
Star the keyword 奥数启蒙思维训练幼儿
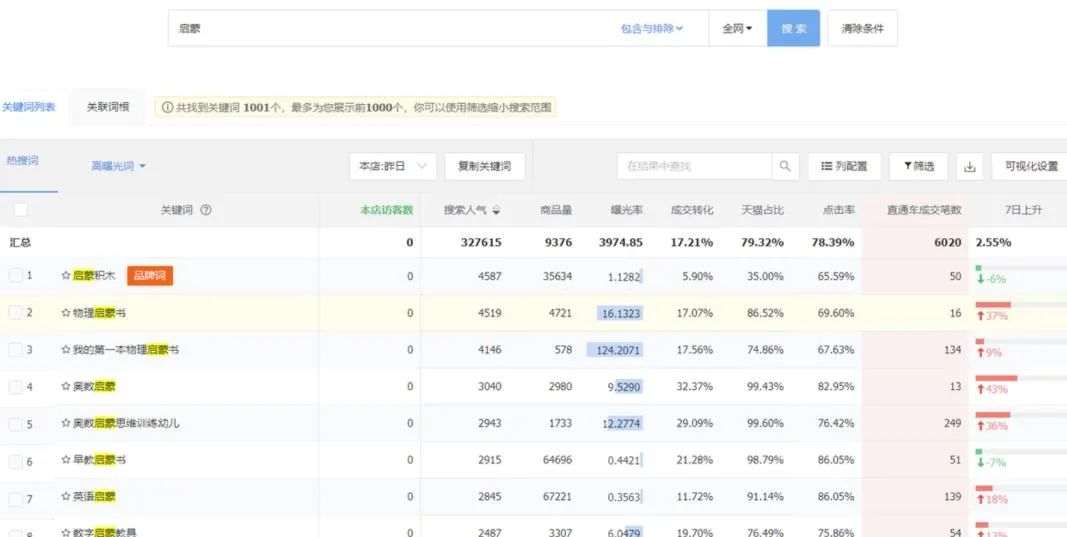[x=66, y=423]
